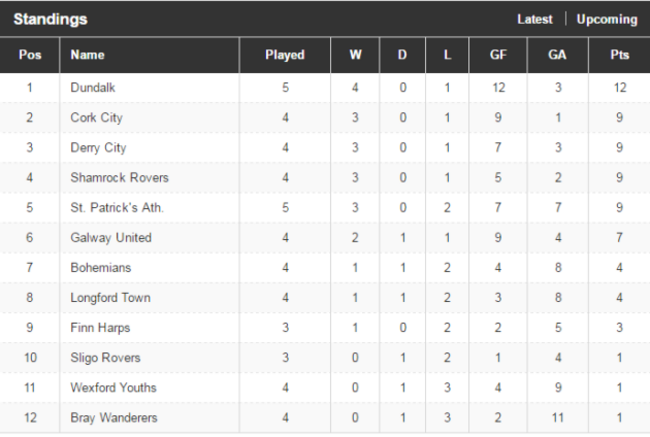Open the Latest tab
650x437 pixels.
534,19
